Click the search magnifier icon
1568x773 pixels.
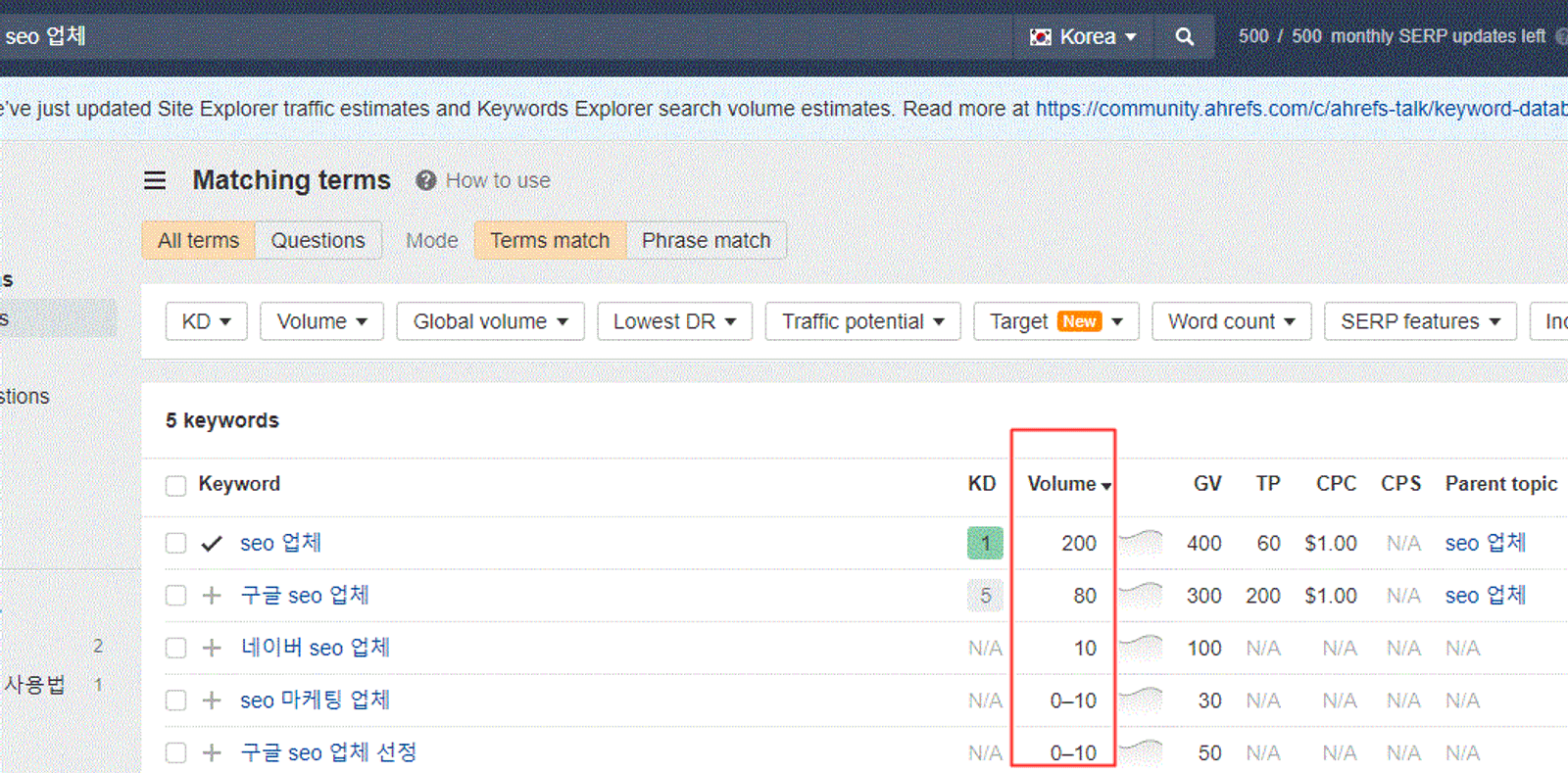[1185, 36]
